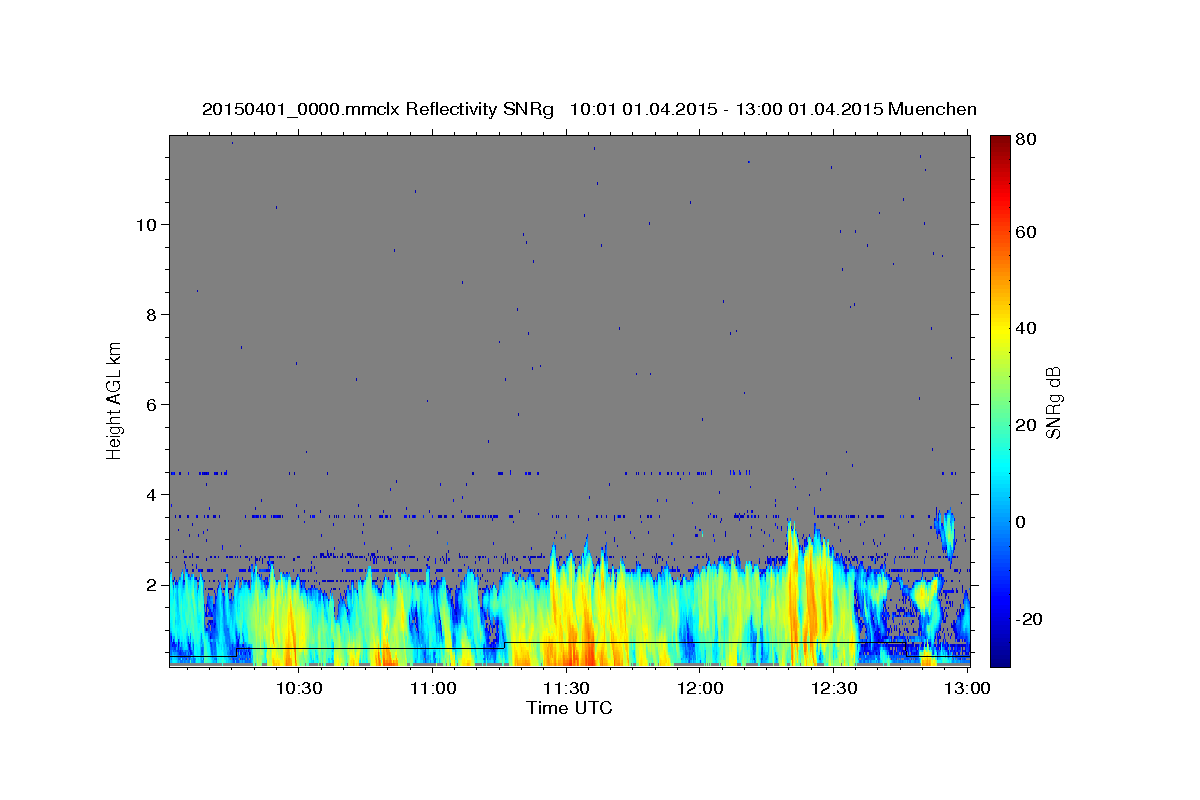Click the "Height AGL km" y-axis label
The width and height of the screenshot is (1200, 800).
(115, 400)
